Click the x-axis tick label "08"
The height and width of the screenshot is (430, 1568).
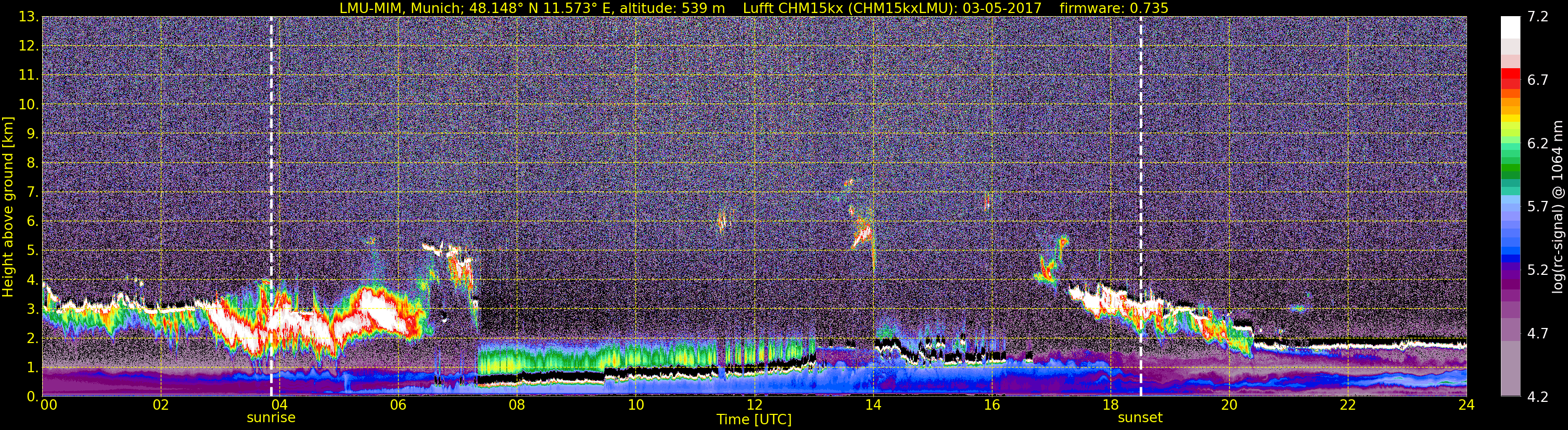[x=516, y=406]
